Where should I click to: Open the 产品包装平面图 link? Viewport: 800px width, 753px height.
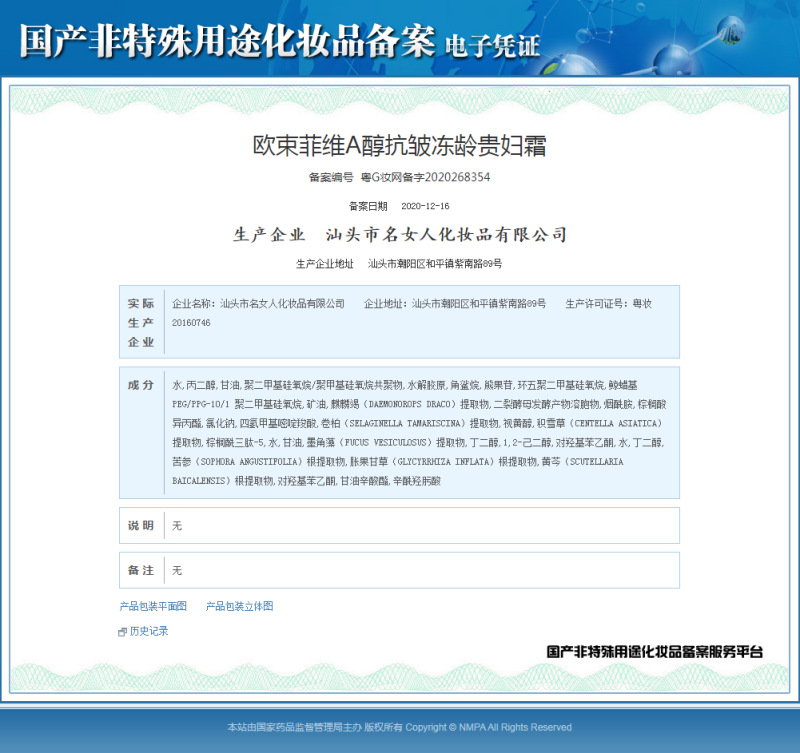click(153, 606)
